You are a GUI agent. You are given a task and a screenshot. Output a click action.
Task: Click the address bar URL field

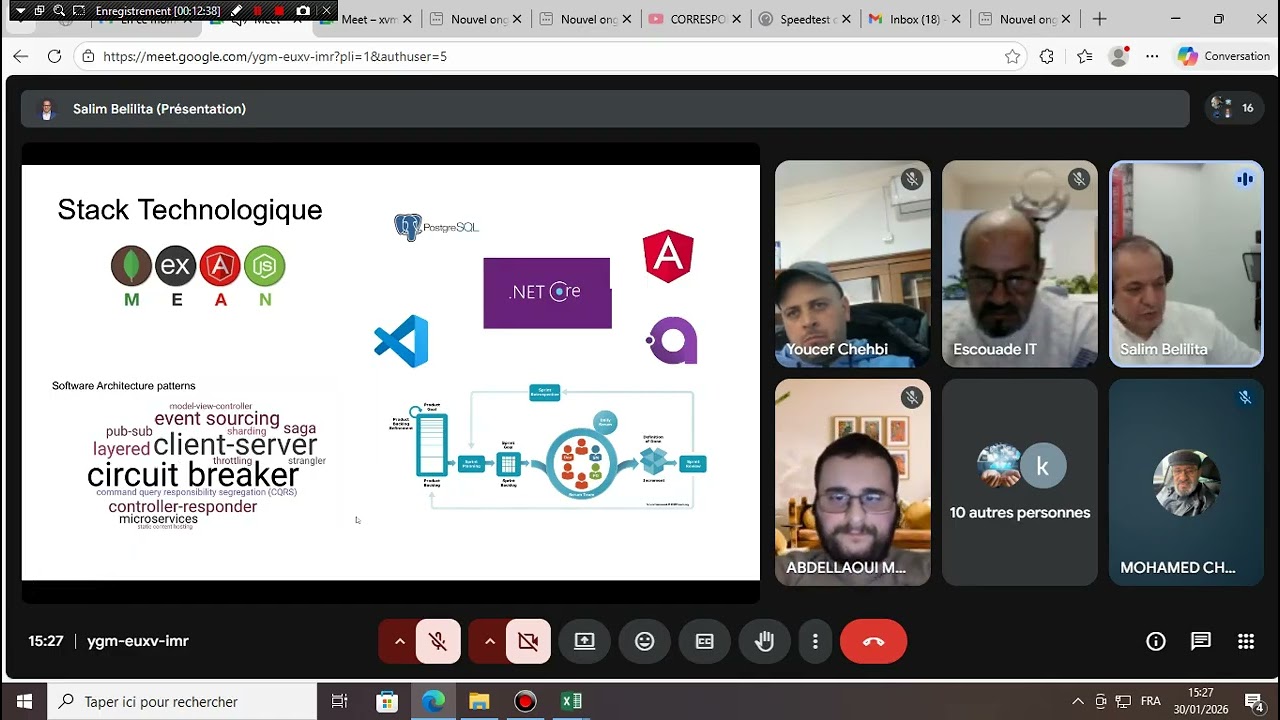(x=550, y=56)
